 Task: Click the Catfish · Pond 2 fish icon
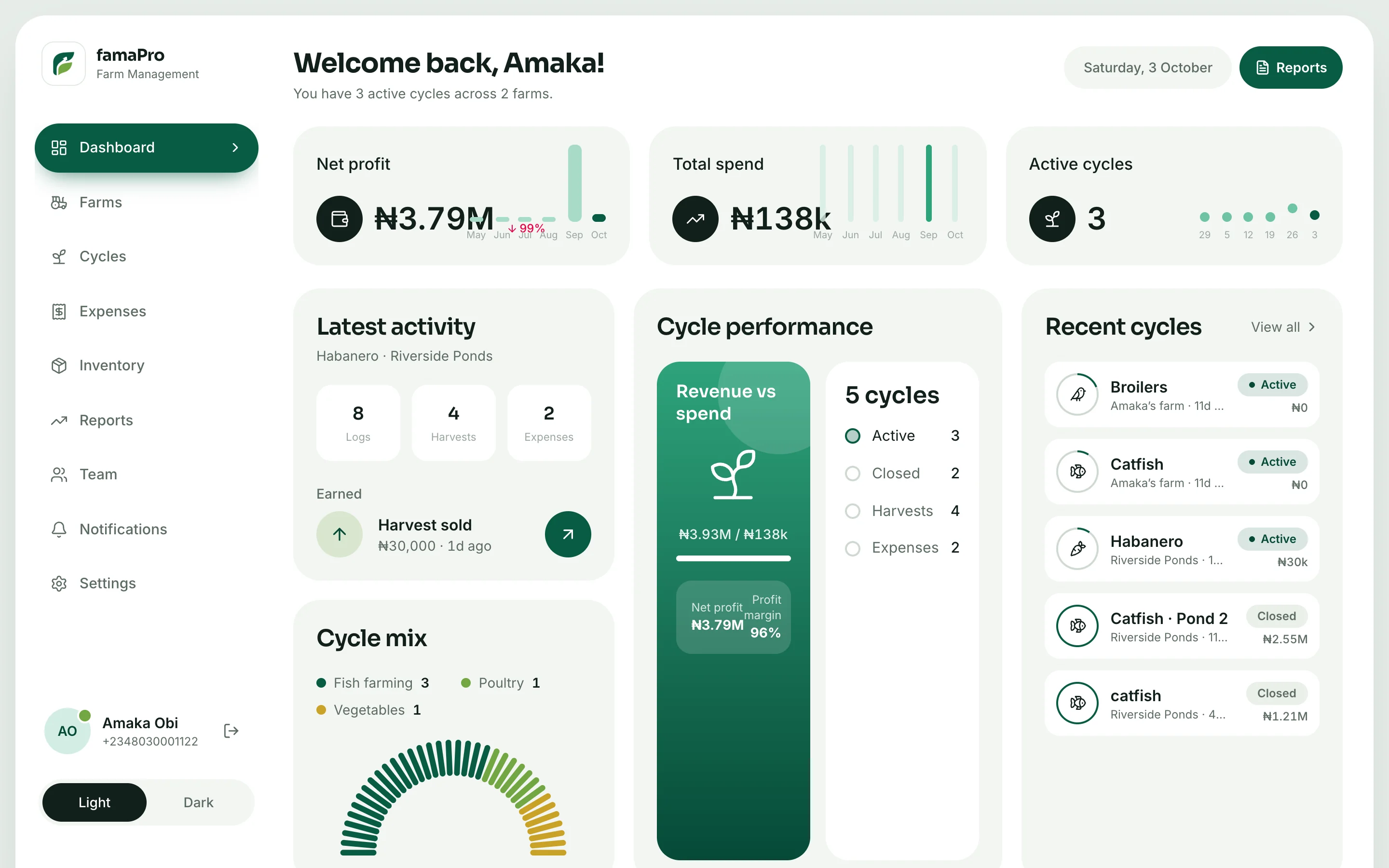[x=1077, y=626]
